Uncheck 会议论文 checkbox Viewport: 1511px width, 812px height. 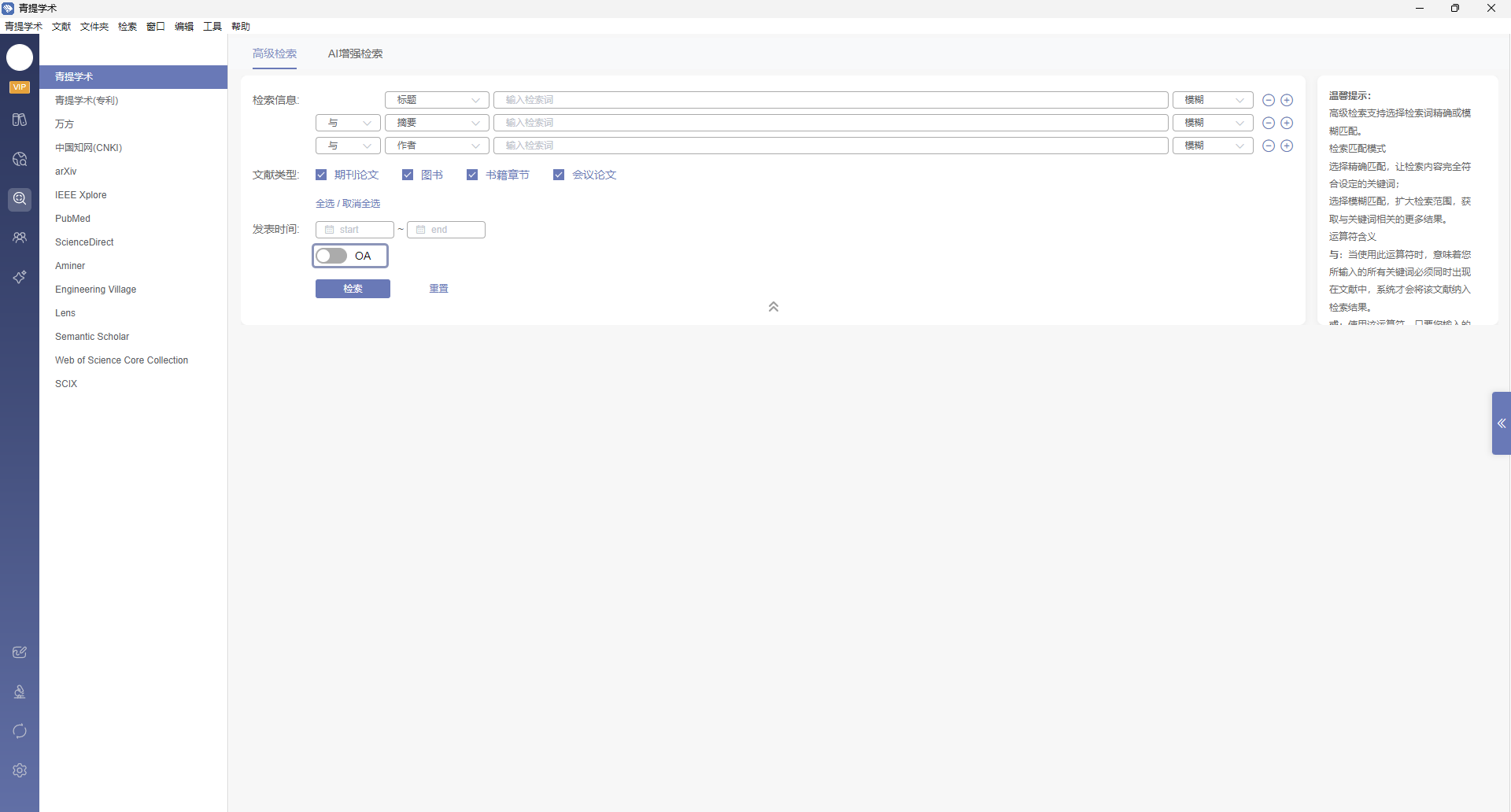[559, 175]
